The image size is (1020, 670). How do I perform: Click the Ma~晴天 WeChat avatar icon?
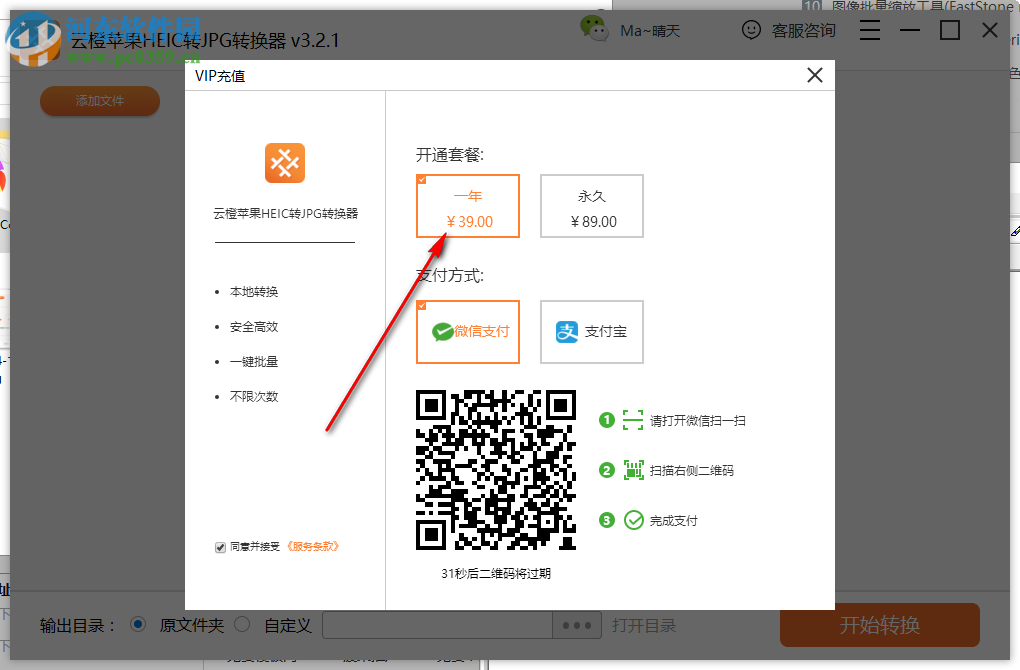(x=594, y=30)
